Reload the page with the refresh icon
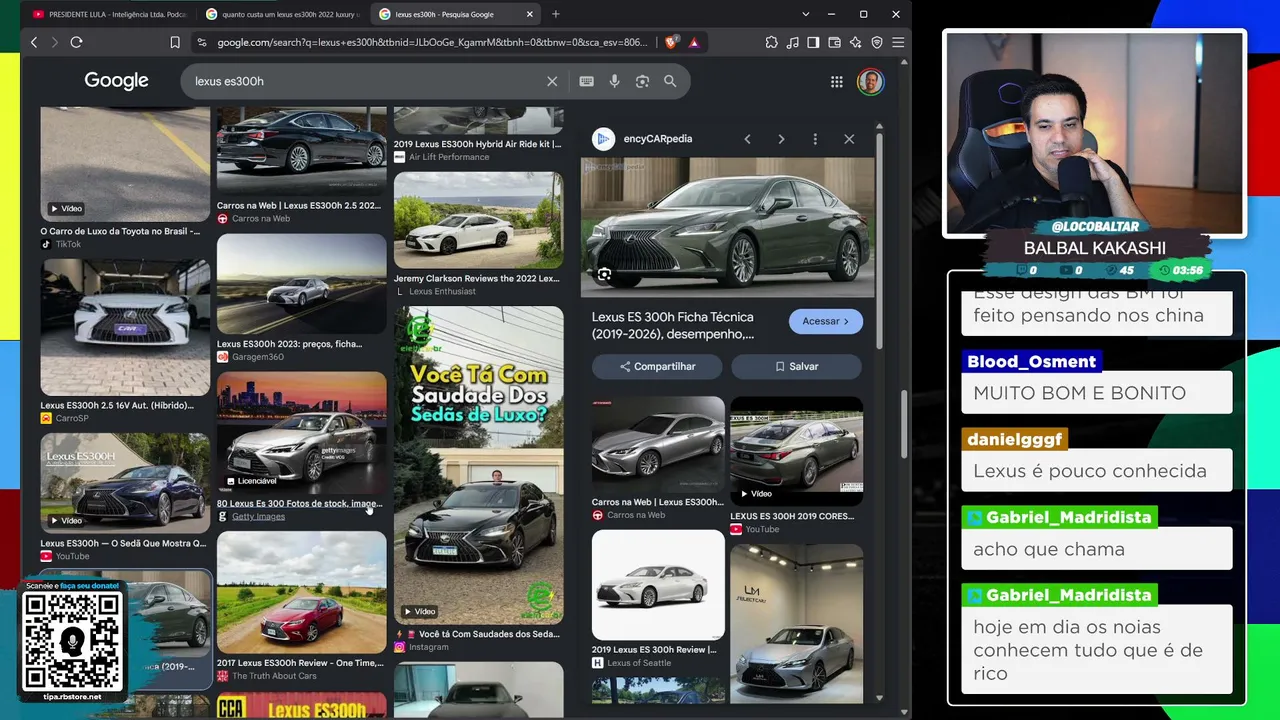 (76, 42)
